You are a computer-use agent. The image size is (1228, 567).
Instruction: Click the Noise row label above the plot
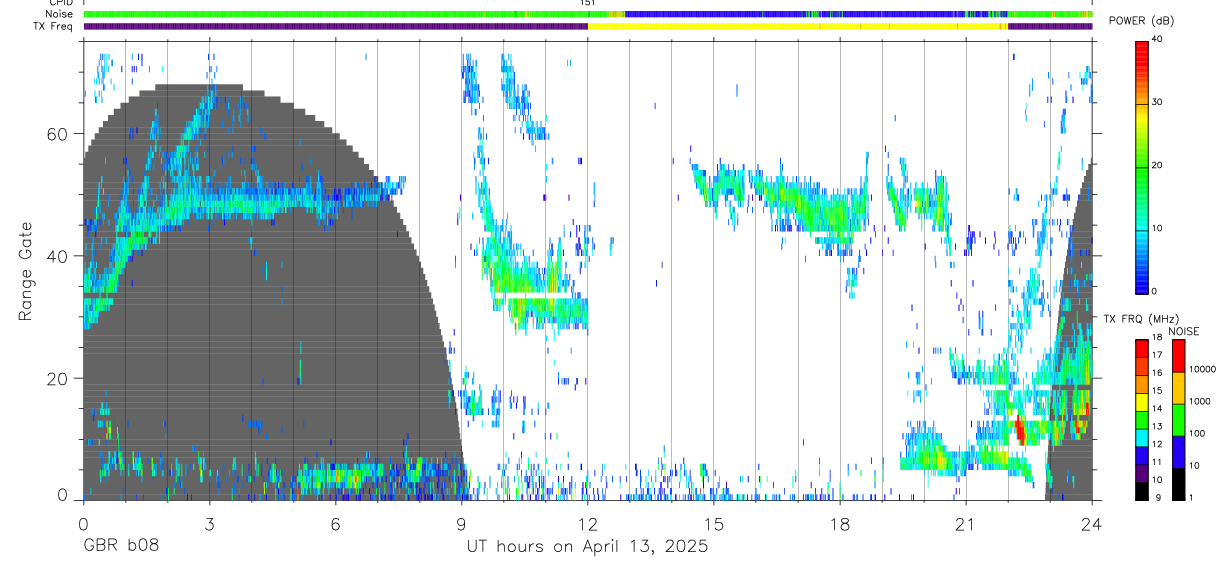point(58,14)
